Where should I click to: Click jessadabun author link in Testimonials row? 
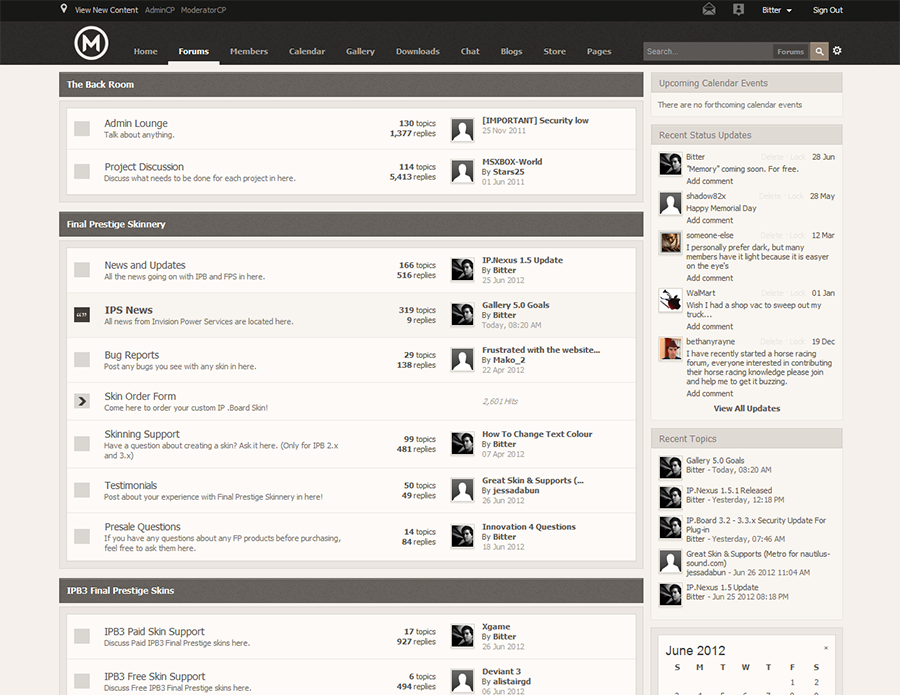pos(515,490)
